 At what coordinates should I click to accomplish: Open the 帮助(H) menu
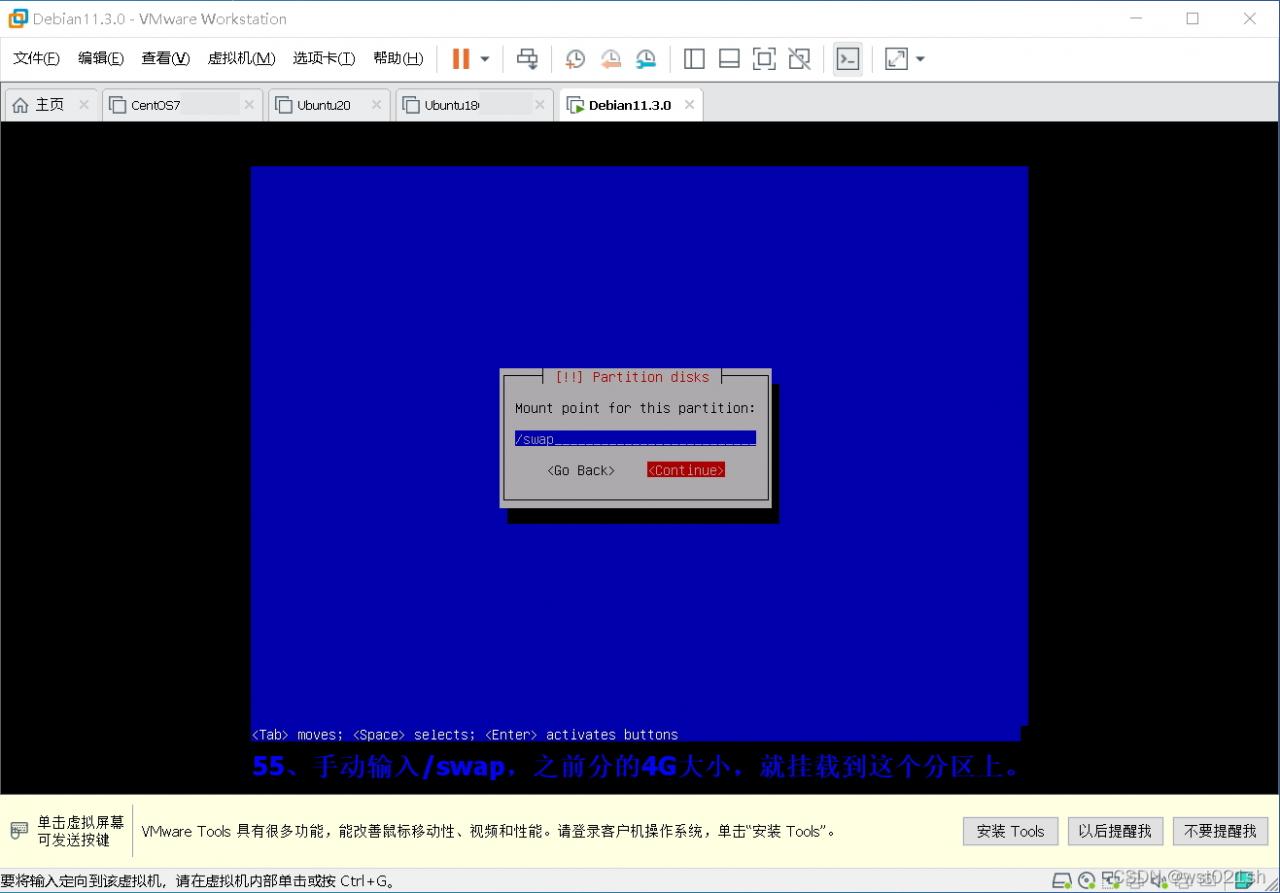coord(398,58)
